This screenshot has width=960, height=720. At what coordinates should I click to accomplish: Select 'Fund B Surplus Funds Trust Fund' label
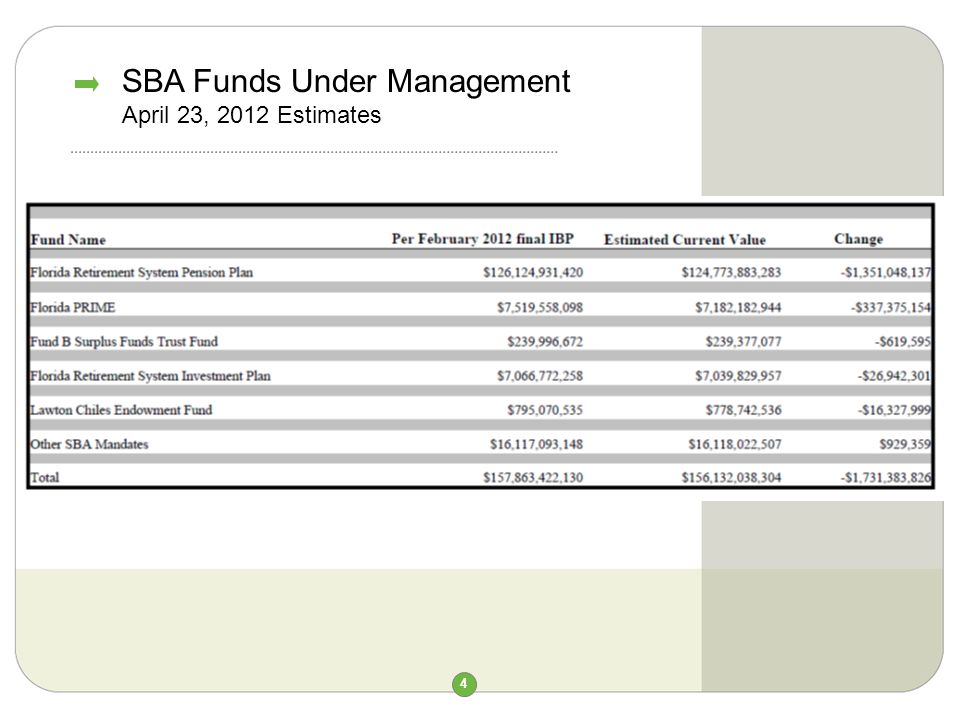point(124,342)
